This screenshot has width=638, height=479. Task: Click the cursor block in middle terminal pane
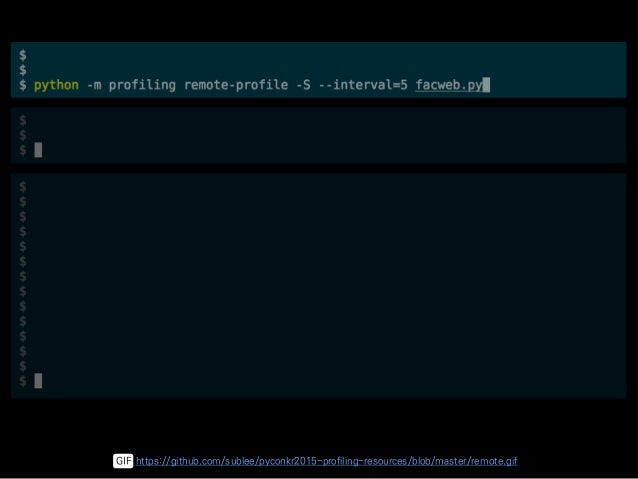click(38, 150)
